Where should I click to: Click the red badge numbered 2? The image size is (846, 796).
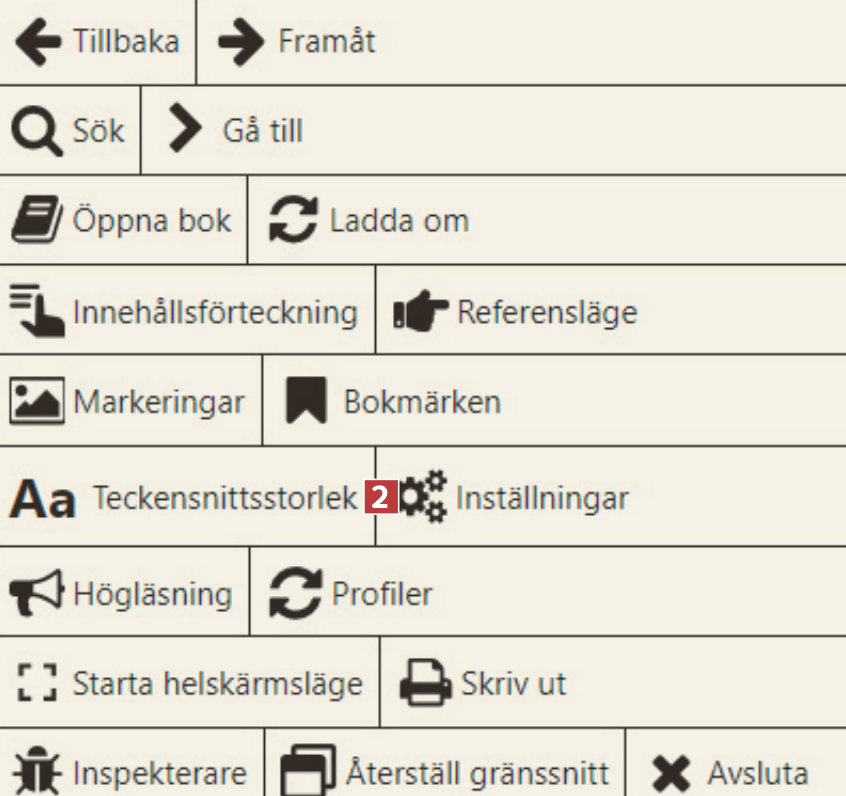point(382,497)
